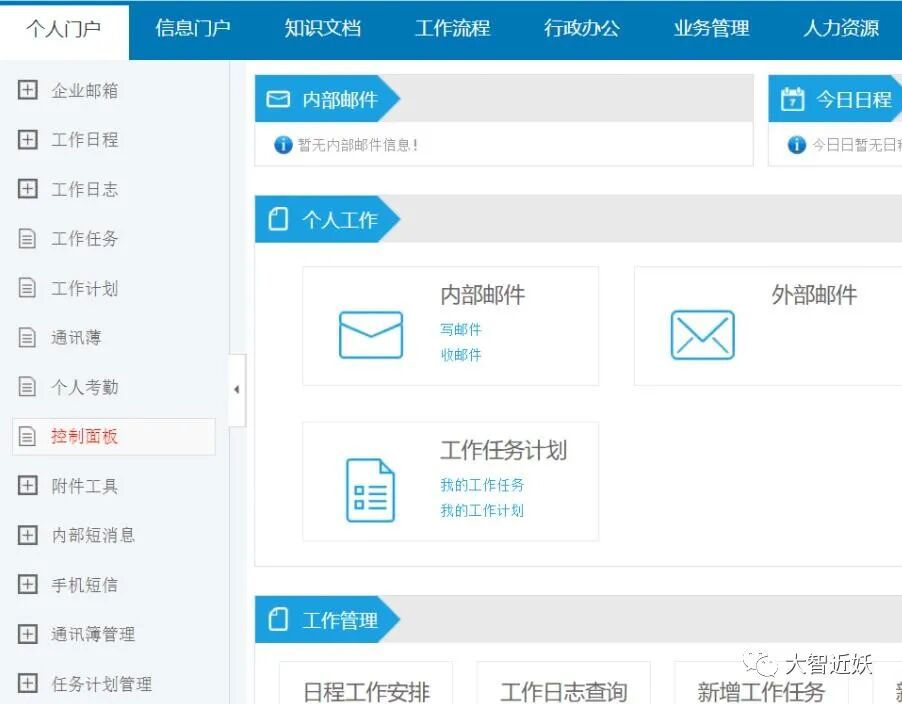Select 个人考勤 in the sidebar
Screen dimensions: 902x704
[85, 387]
